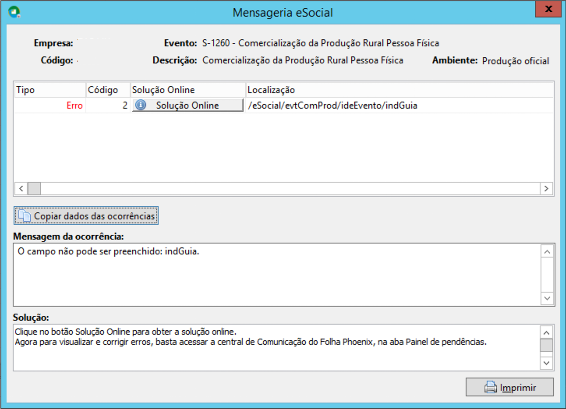This screenshot has width=566, height=409.
Task: Select the code value 2 cell
Action: (108, 106)
